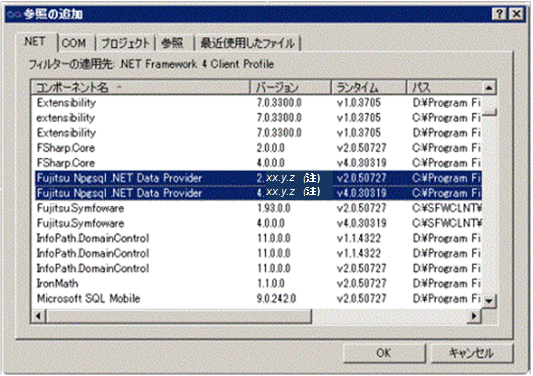Image resolution: width=533 pixels, height=376 pixels.
Task: Click the キャンセル button
Action: [x=472, y=353]
